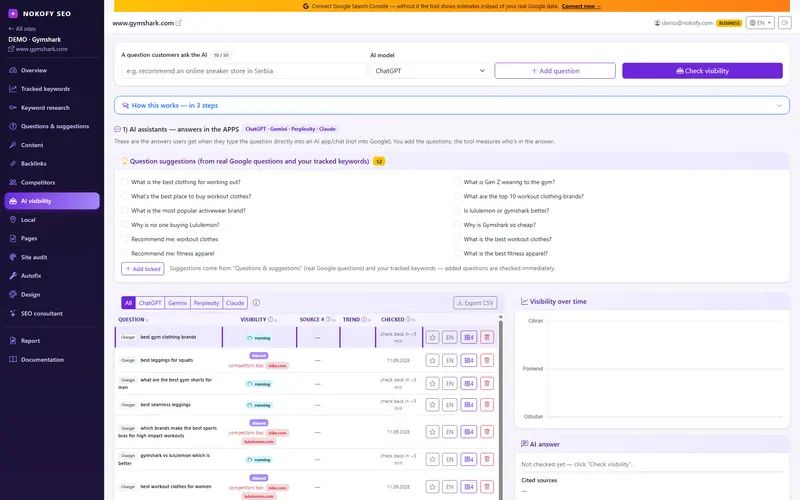Click the Export CSV button
This screenshot has height=500, width=800.
(475, 303)
